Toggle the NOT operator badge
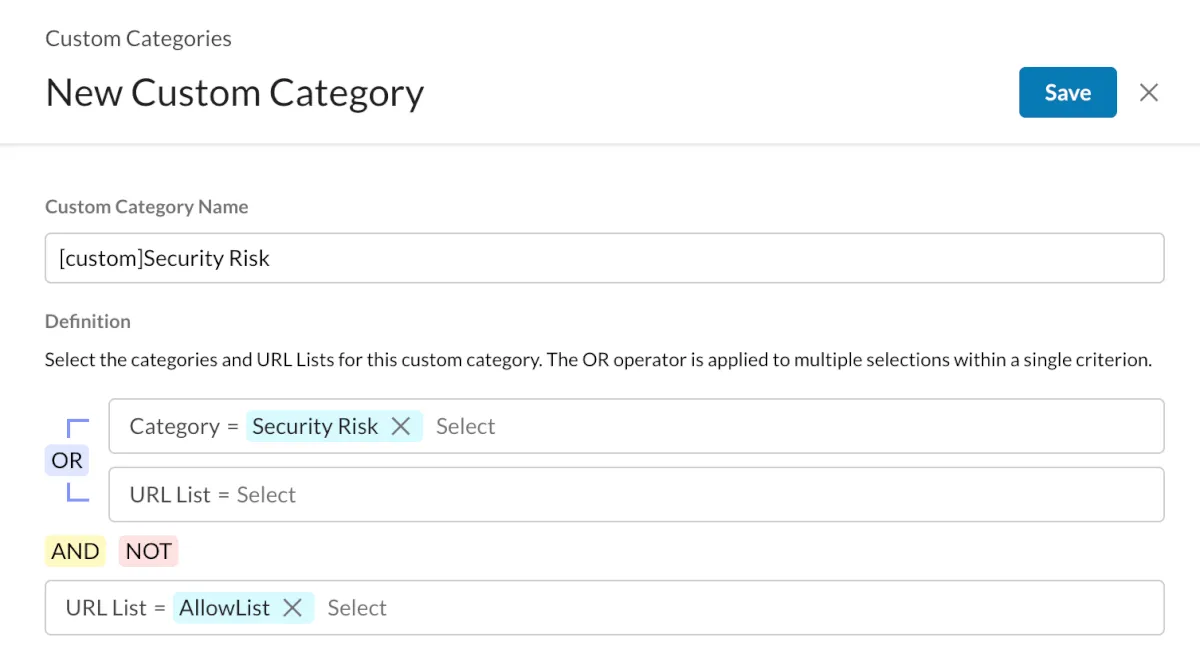Viewport: 1200px width, 653px height. pos(148,551)
